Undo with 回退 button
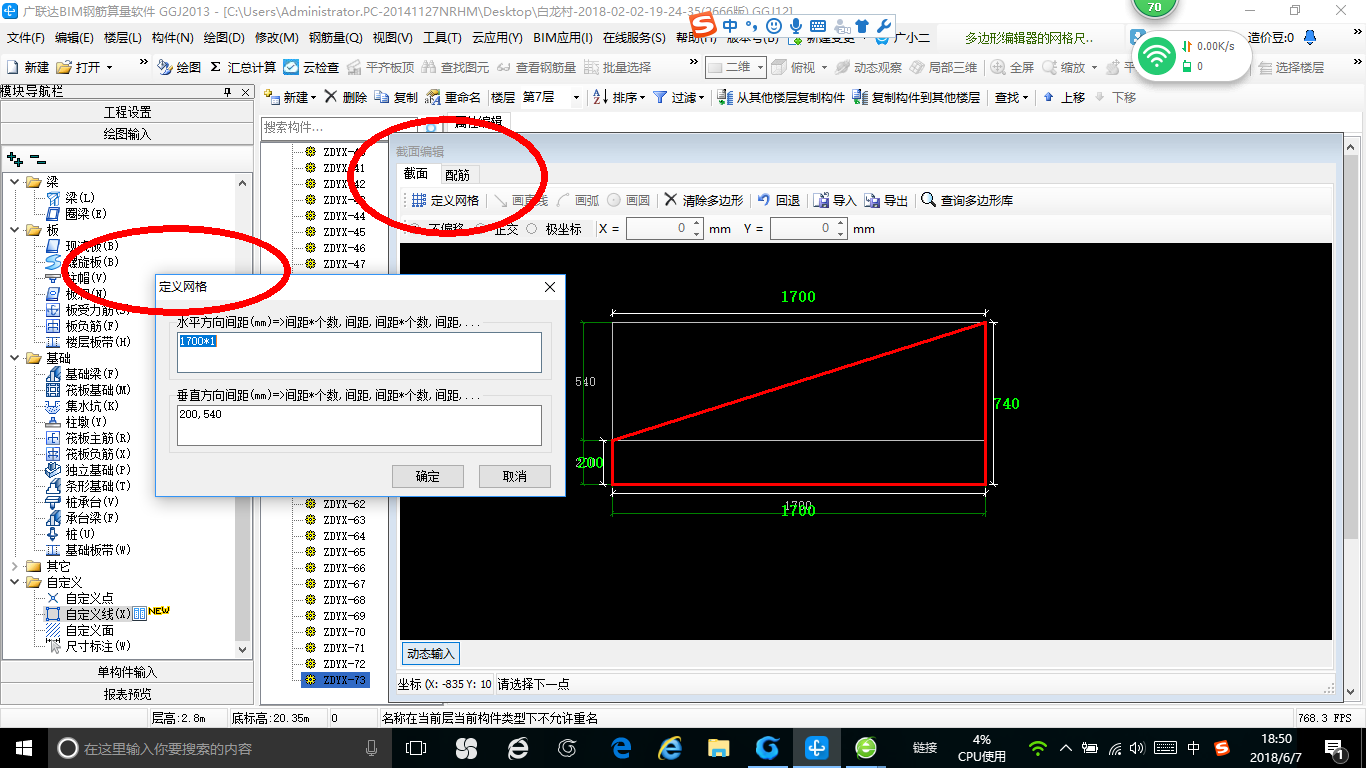 tap(779, 200)
